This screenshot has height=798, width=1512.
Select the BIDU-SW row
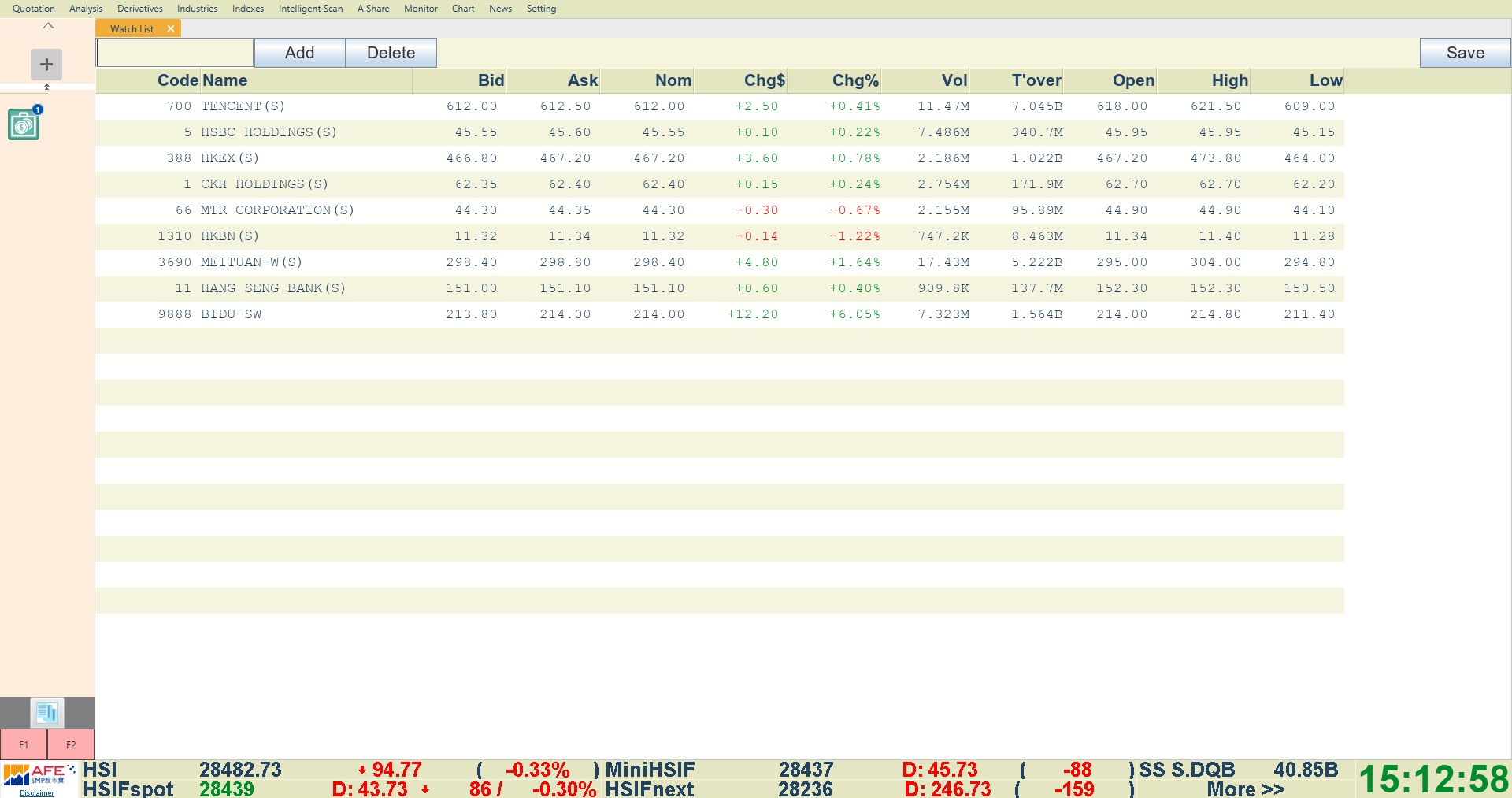pyautogui.click(x=720, y=314)
